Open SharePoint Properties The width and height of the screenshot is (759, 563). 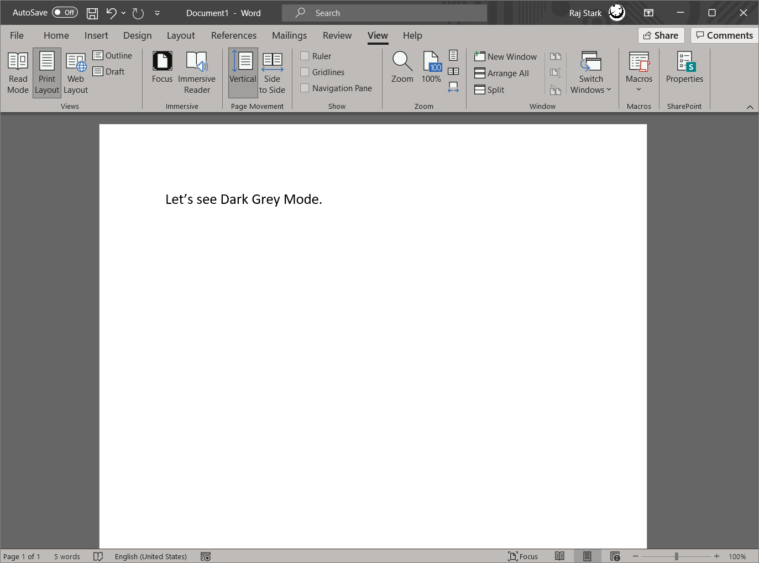684,68
